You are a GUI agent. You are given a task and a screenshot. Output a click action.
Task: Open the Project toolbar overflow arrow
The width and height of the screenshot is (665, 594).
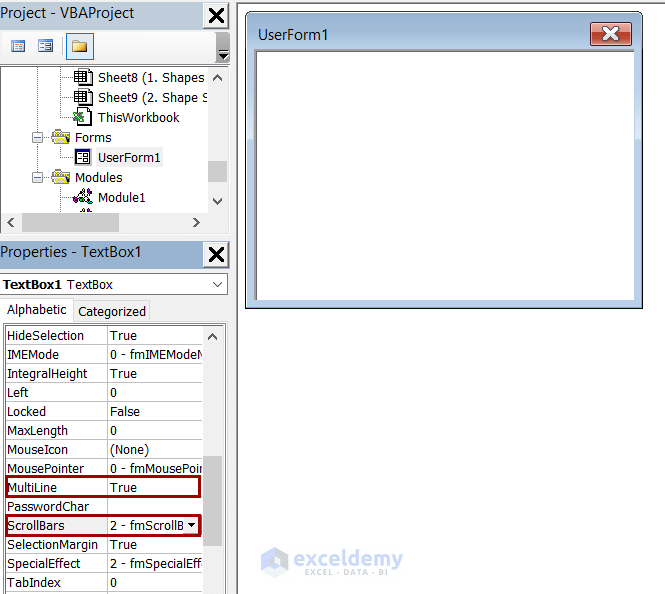point(223,55)
